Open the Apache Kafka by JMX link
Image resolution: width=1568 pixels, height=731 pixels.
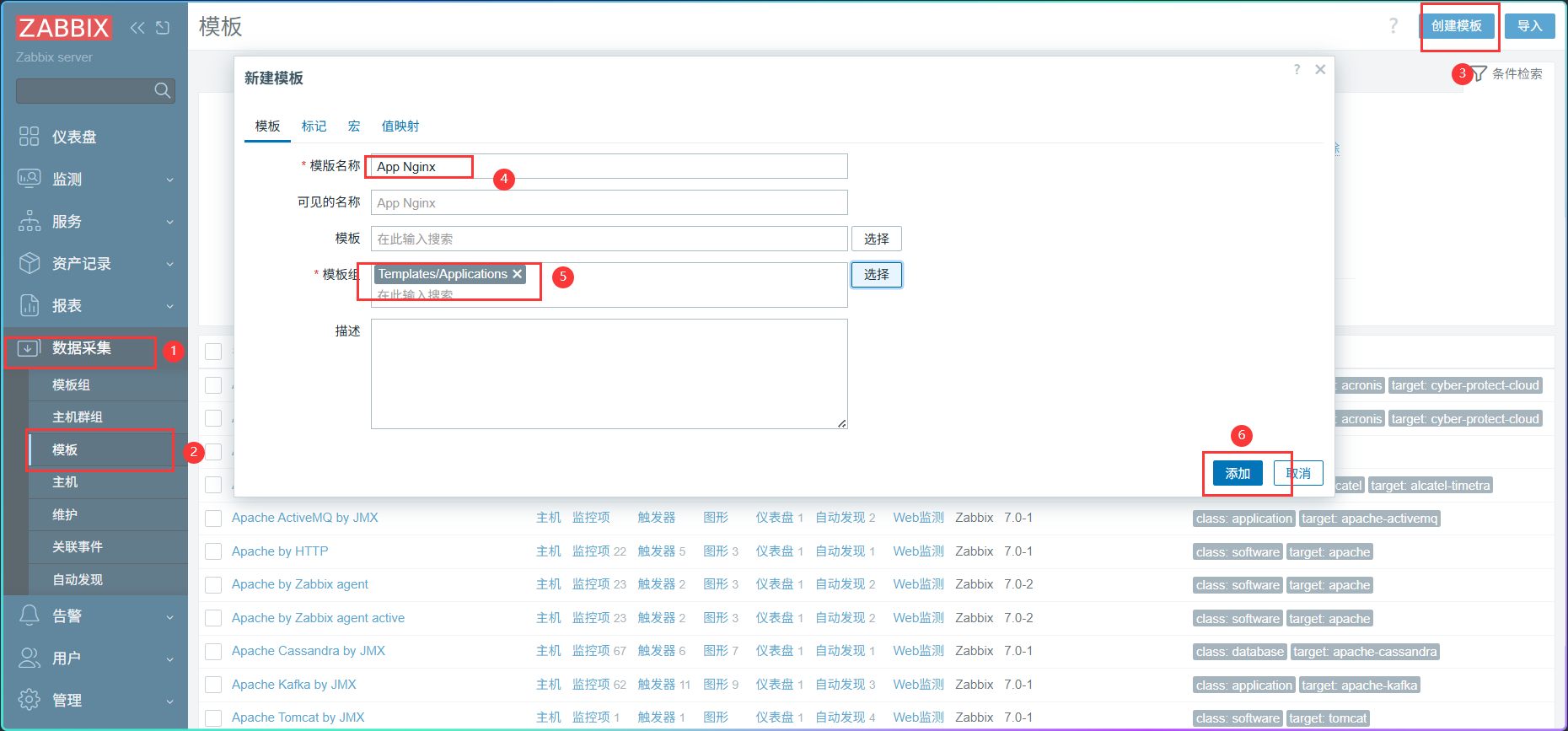(294, 685)
